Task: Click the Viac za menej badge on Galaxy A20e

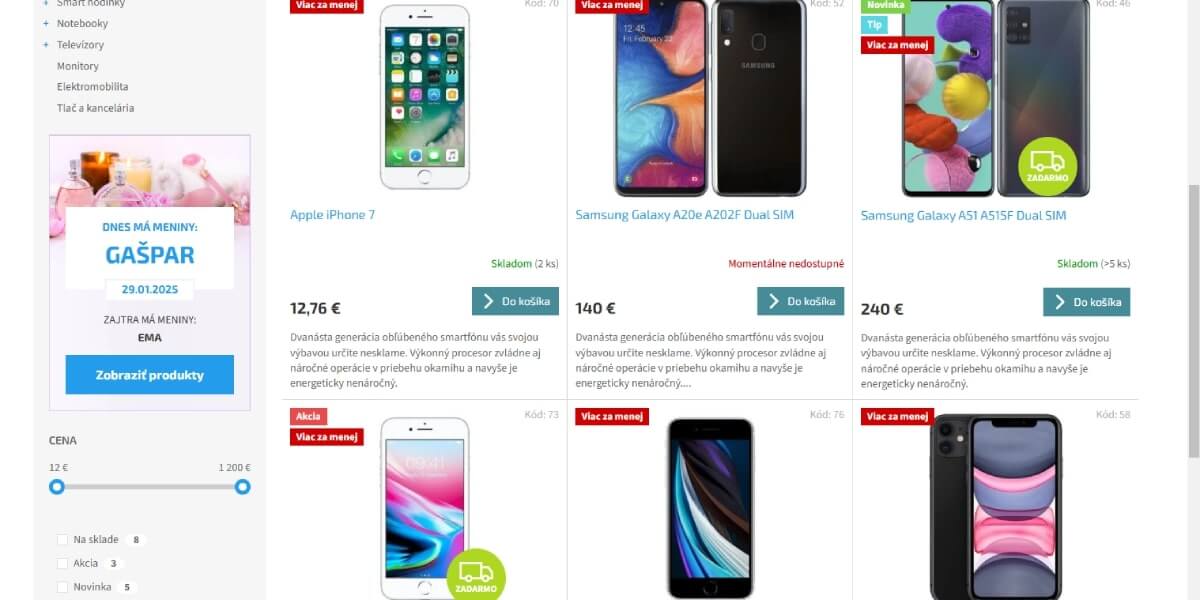Action: pyautogui.click(x=612, y=5)
